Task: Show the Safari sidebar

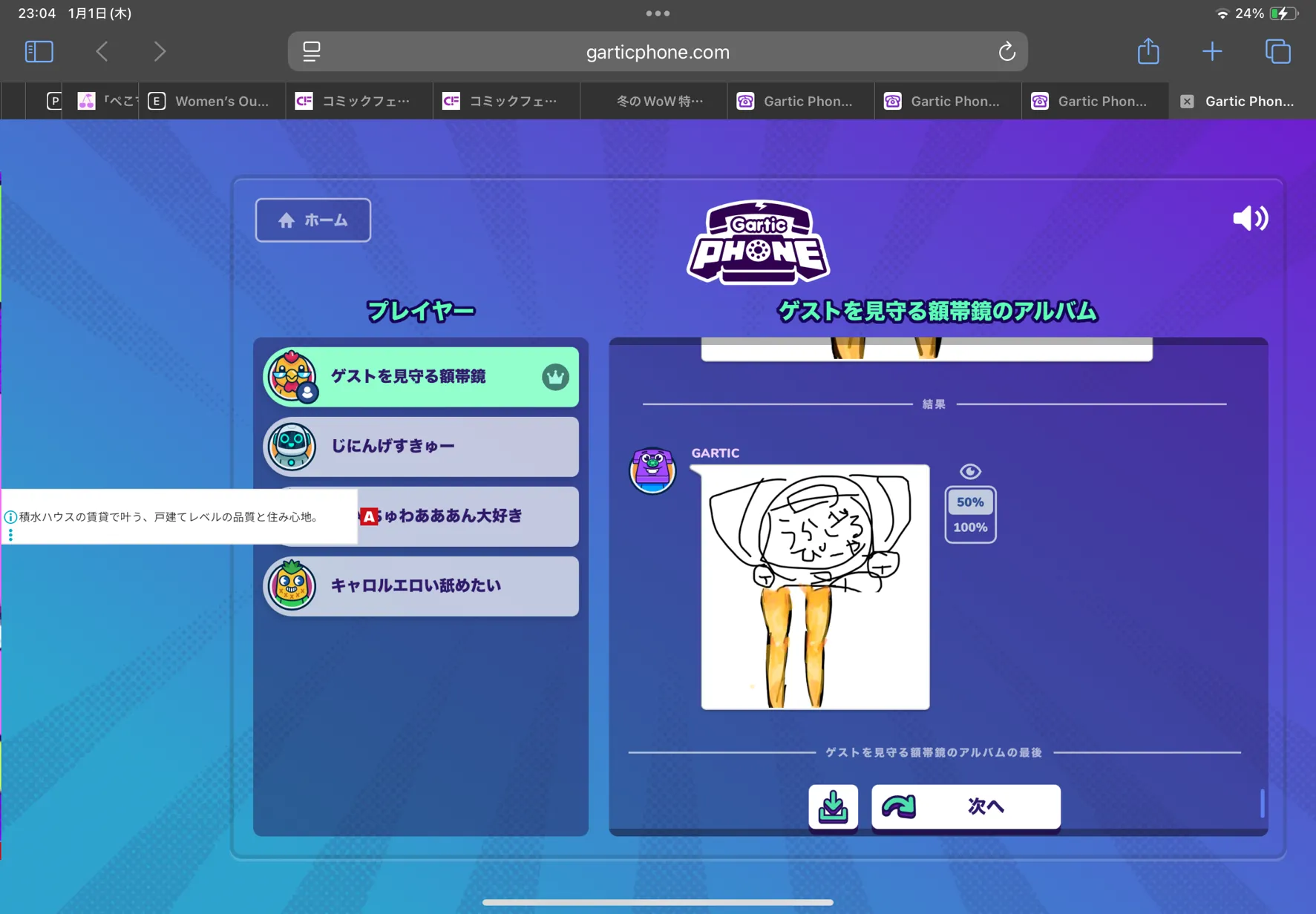Action: coord(39,51)
